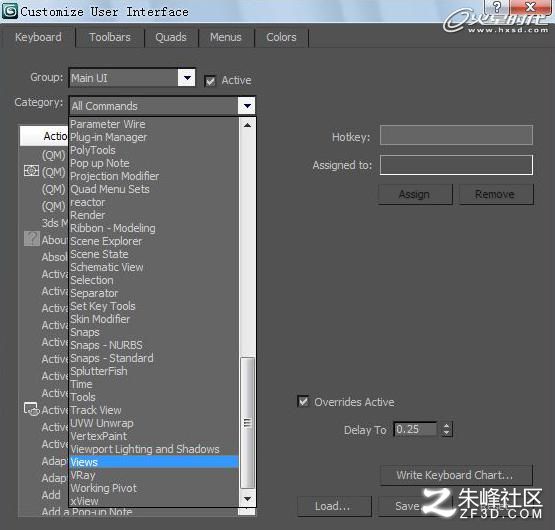Click the Assigned to field

[x=456, y=165]
